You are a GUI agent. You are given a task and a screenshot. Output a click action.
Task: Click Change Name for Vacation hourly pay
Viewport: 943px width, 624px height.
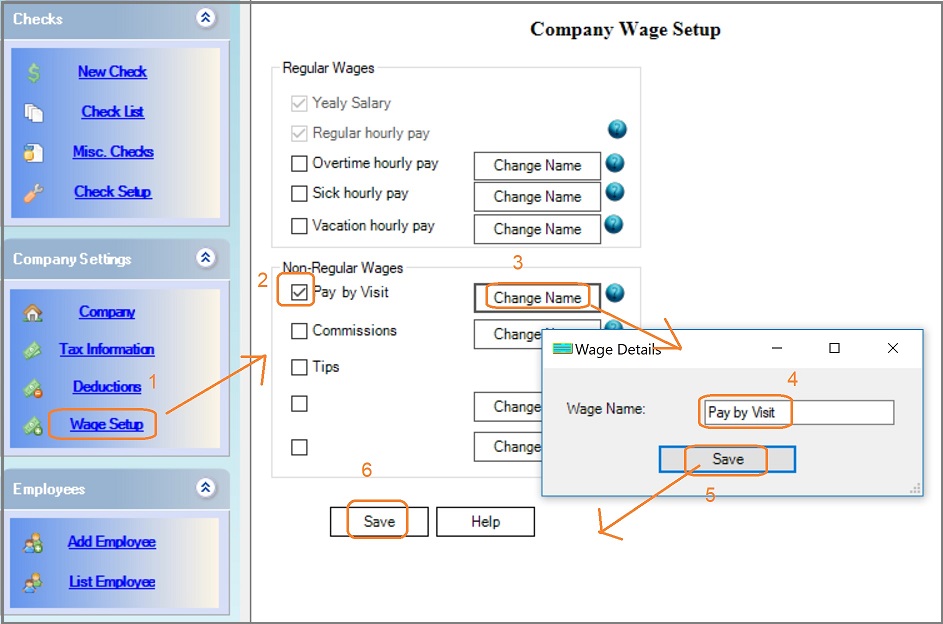point(537,229)
